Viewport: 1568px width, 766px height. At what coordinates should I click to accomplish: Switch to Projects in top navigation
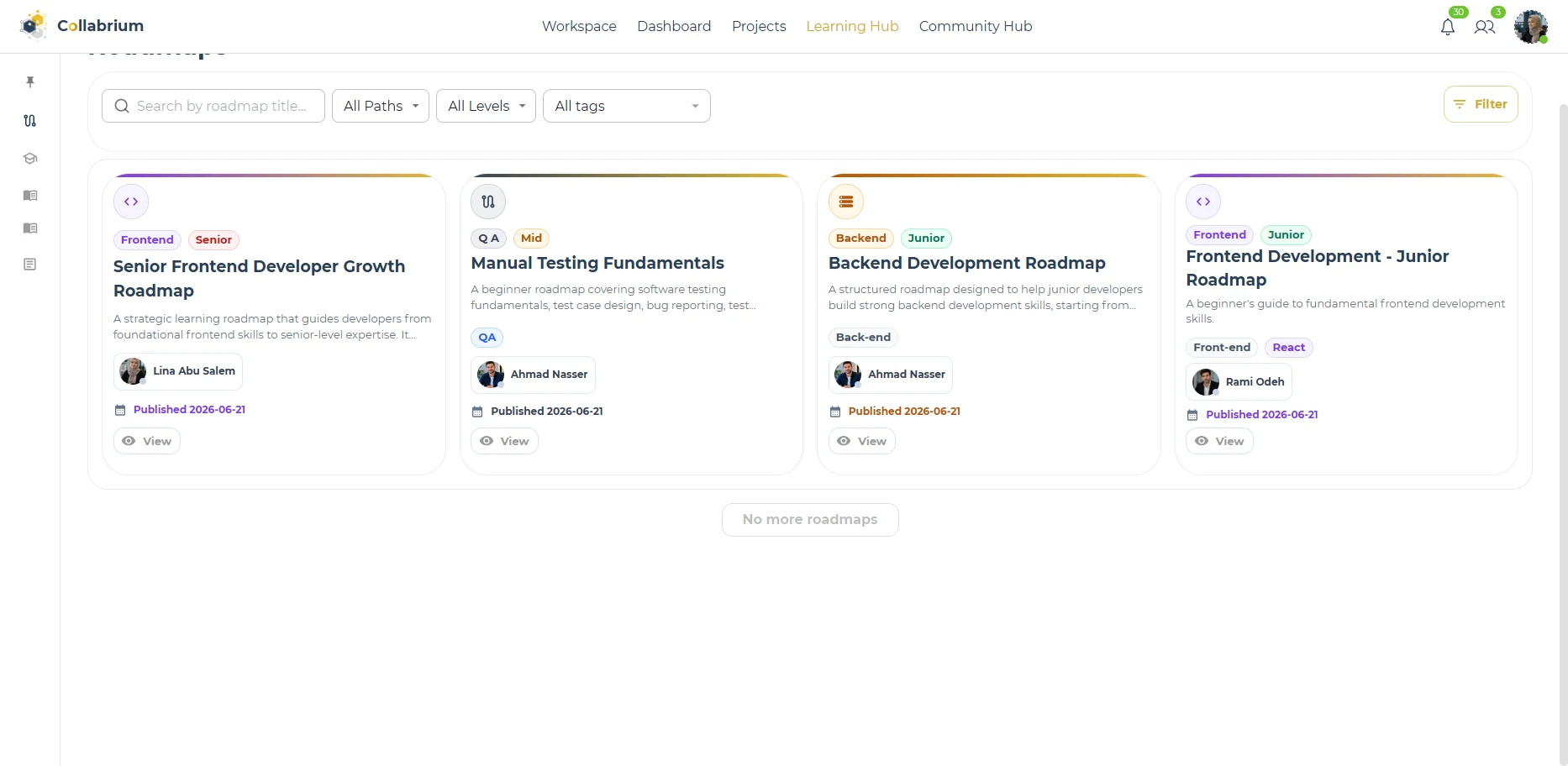(759, 26)
